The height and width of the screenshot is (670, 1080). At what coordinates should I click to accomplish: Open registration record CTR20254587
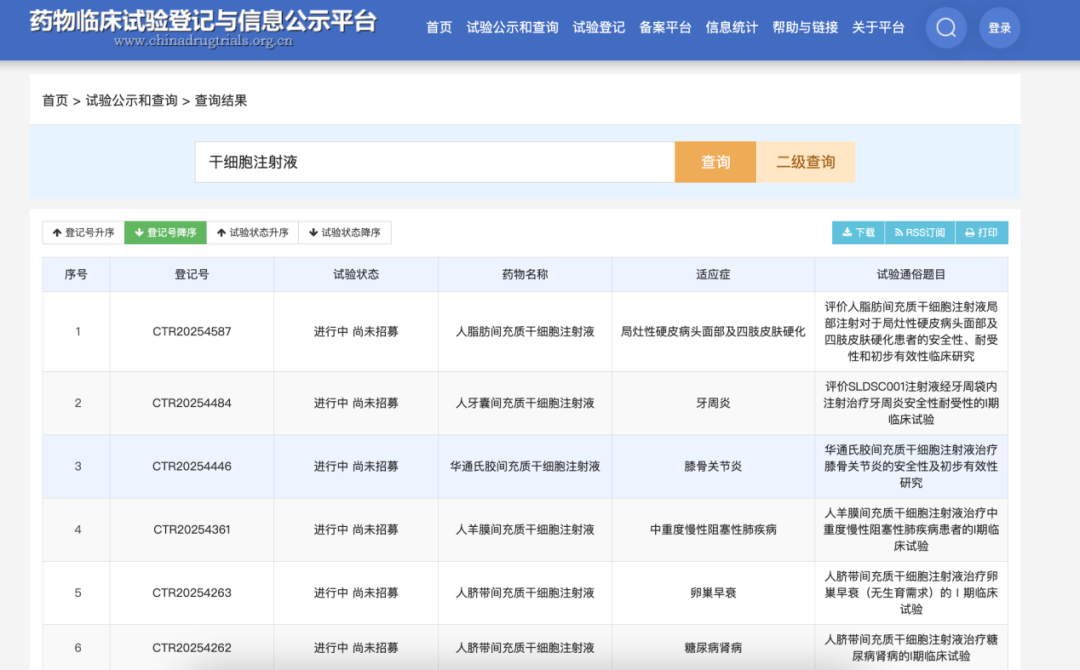[191, 331]
